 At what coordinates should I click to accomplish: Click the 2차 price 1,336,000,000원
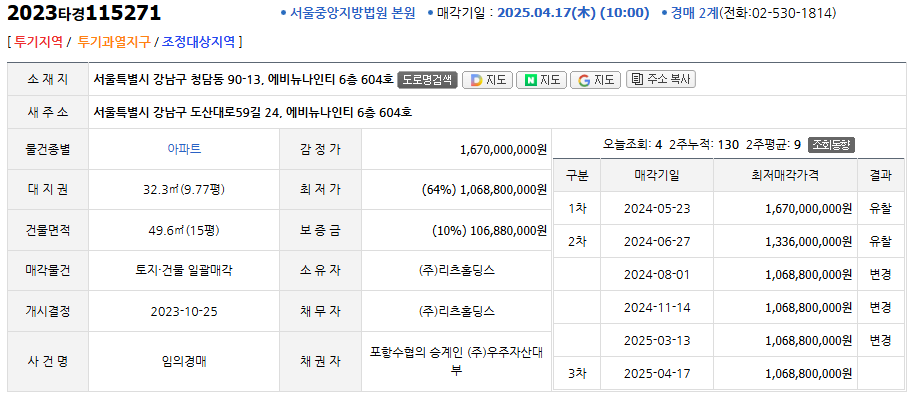[809, 241]
